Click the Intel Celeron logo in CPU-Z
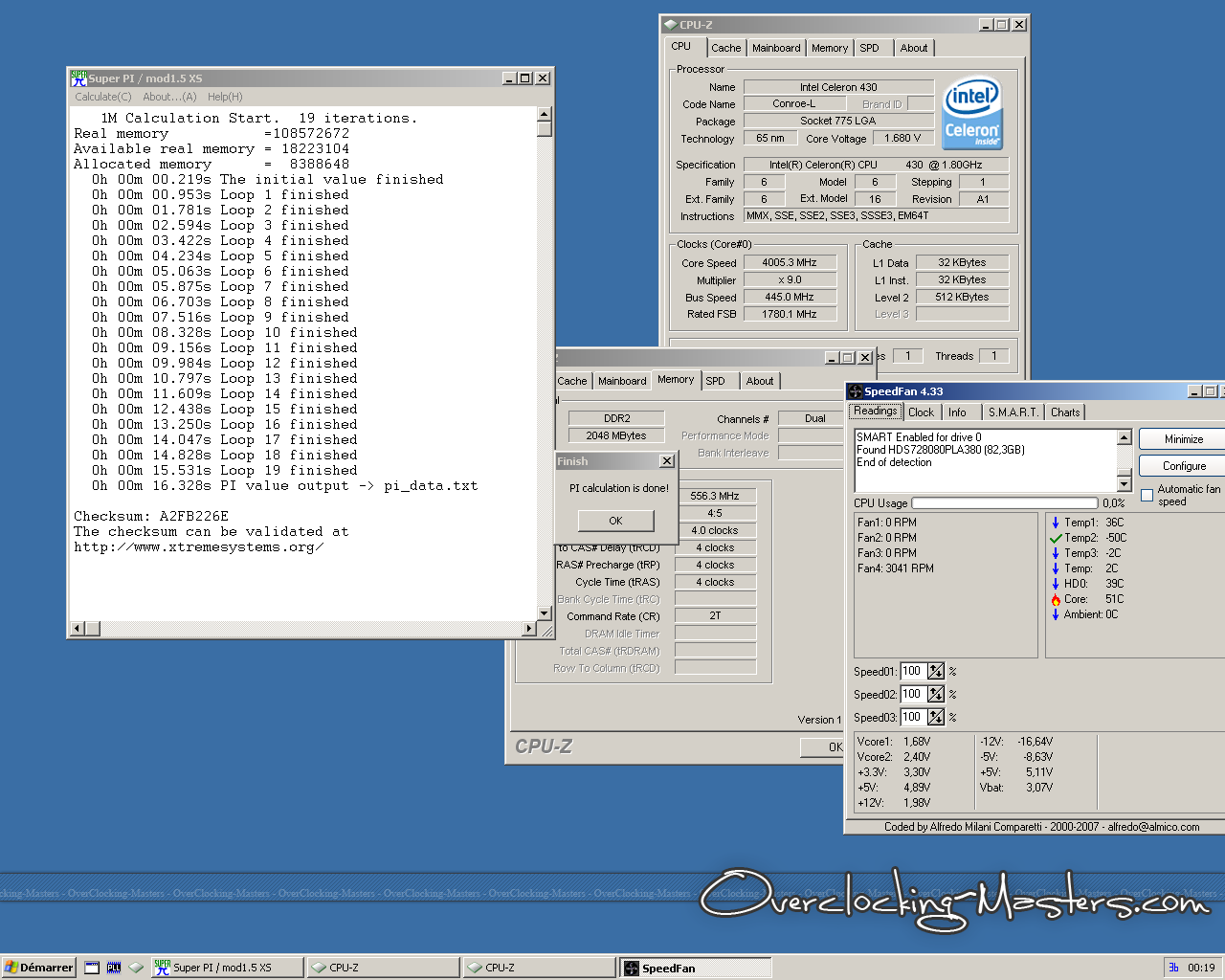The width and height of the screenshot is (1225, 980). pos(972,114)
